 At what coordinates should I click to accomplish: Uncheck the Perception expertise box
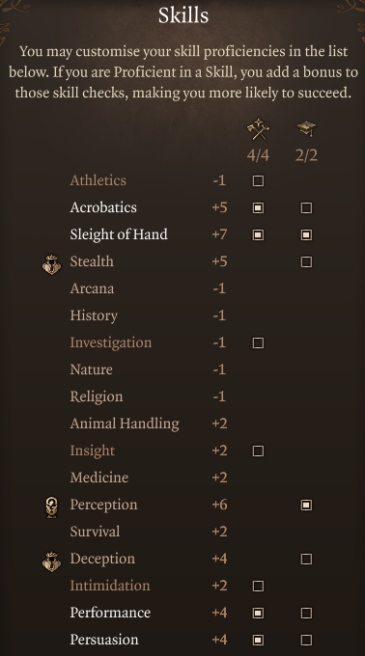click(x=306, y=505)
